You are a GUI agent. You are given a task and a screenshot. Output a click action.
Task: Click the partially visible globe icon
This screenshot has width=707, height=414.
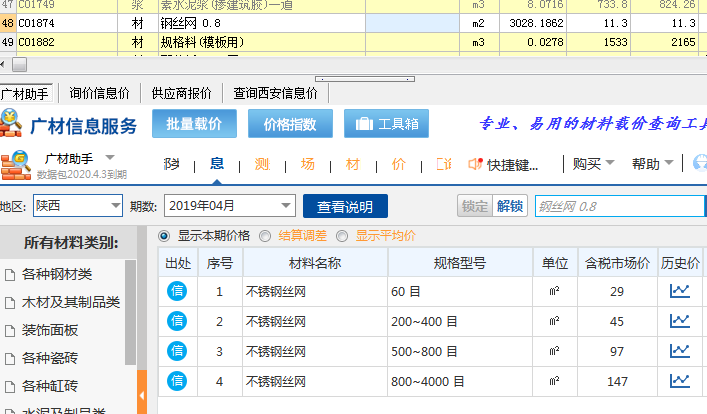[700, 163]
